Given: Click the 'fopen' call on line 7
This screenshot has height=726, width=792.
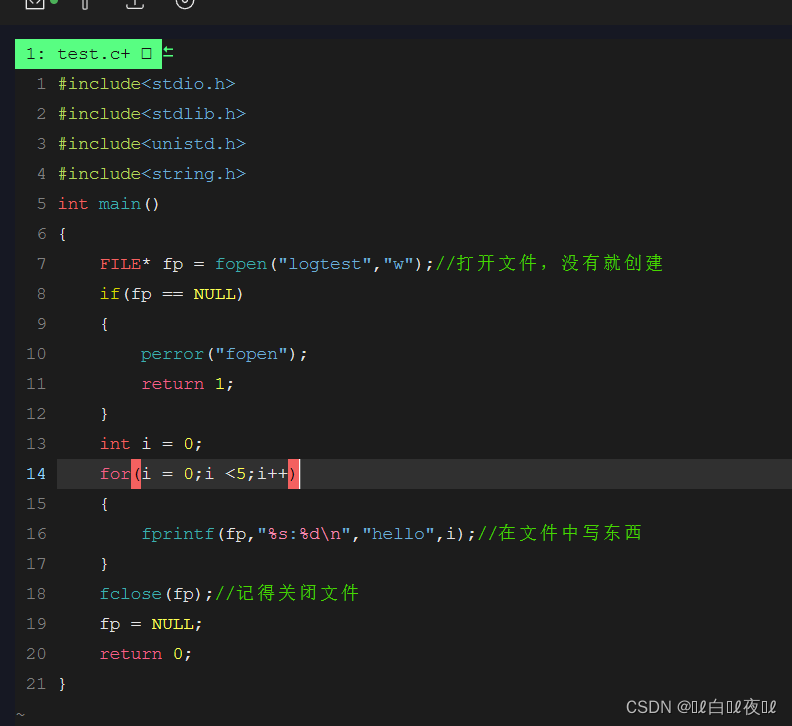Looking at the screenshot, I should (241, 264).
